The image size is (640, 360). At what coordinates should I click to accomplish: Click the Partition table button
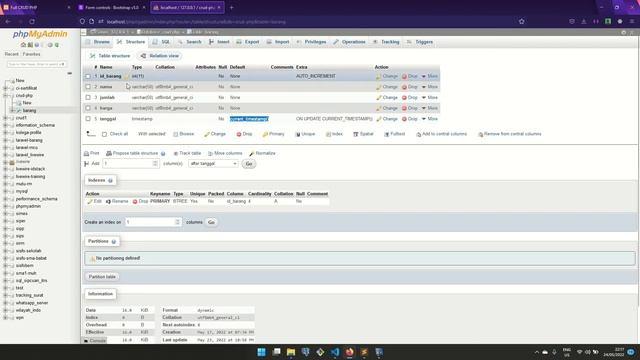(x=102, y=277)
